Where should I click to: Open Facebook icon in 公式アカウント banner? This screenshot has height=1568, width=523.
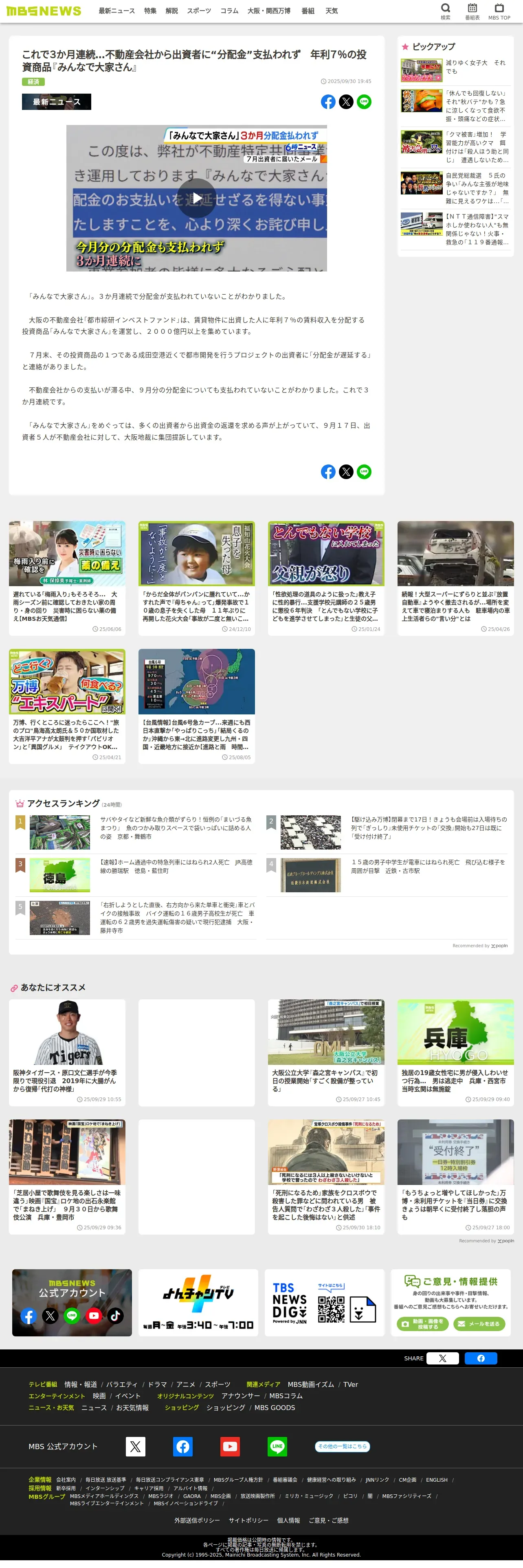point(29,1316)
